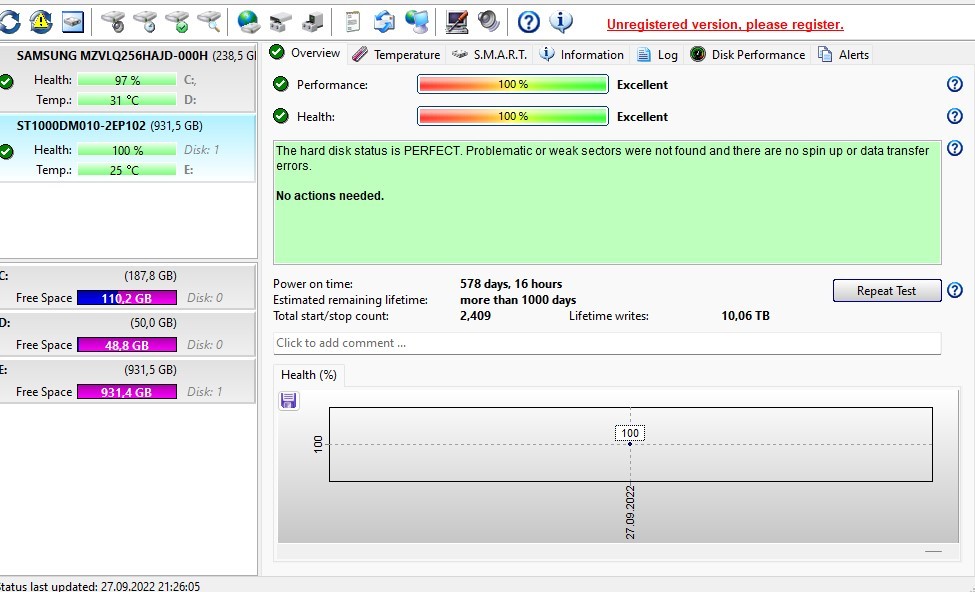Click the refresh disk status icon

click(x=9, y=21)
